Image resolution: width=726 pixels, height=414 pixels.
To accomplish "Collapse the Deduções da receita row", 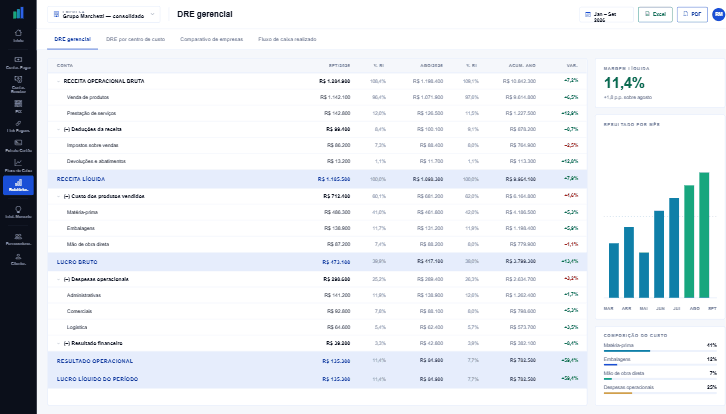I will [58, 129].
